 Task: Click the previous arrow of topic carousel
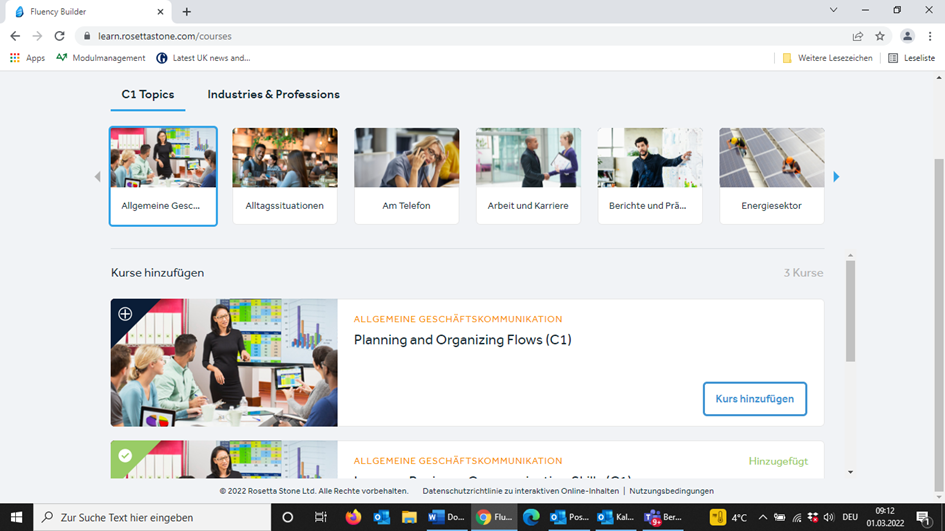click(97, 177)
